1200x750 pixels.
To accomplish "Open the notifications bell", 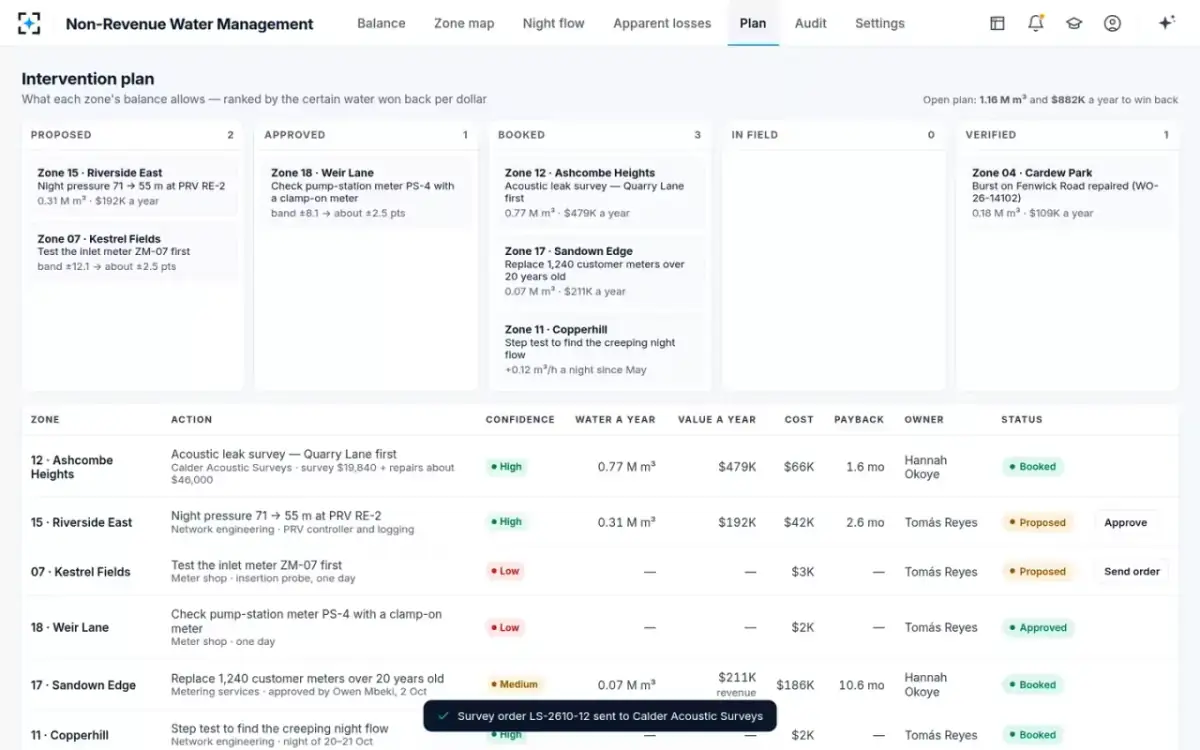I will click(1036, 23).
